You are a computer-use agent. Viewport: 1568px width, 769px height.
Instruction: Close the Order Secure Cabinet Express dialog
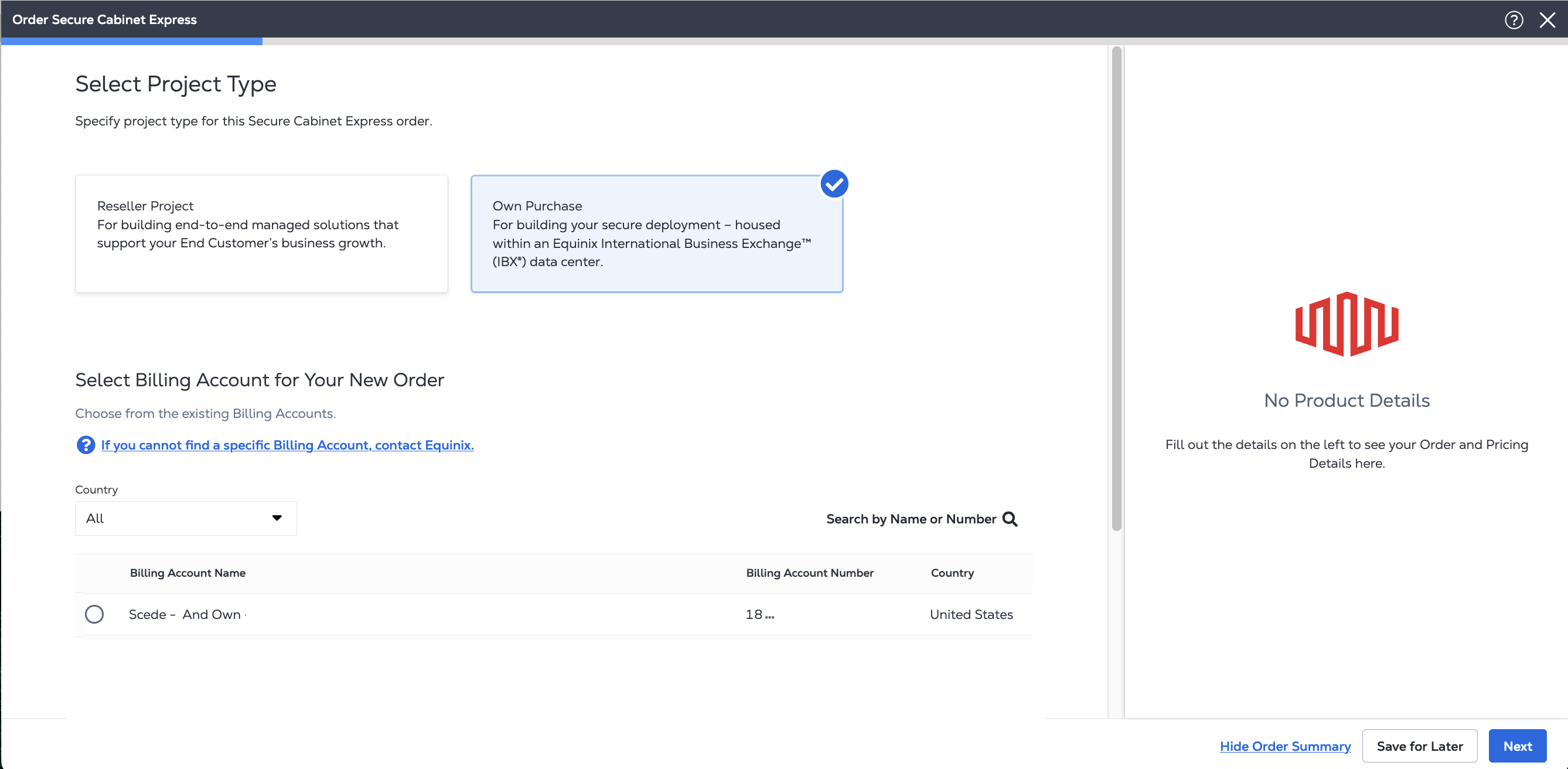pos(1547,20)
